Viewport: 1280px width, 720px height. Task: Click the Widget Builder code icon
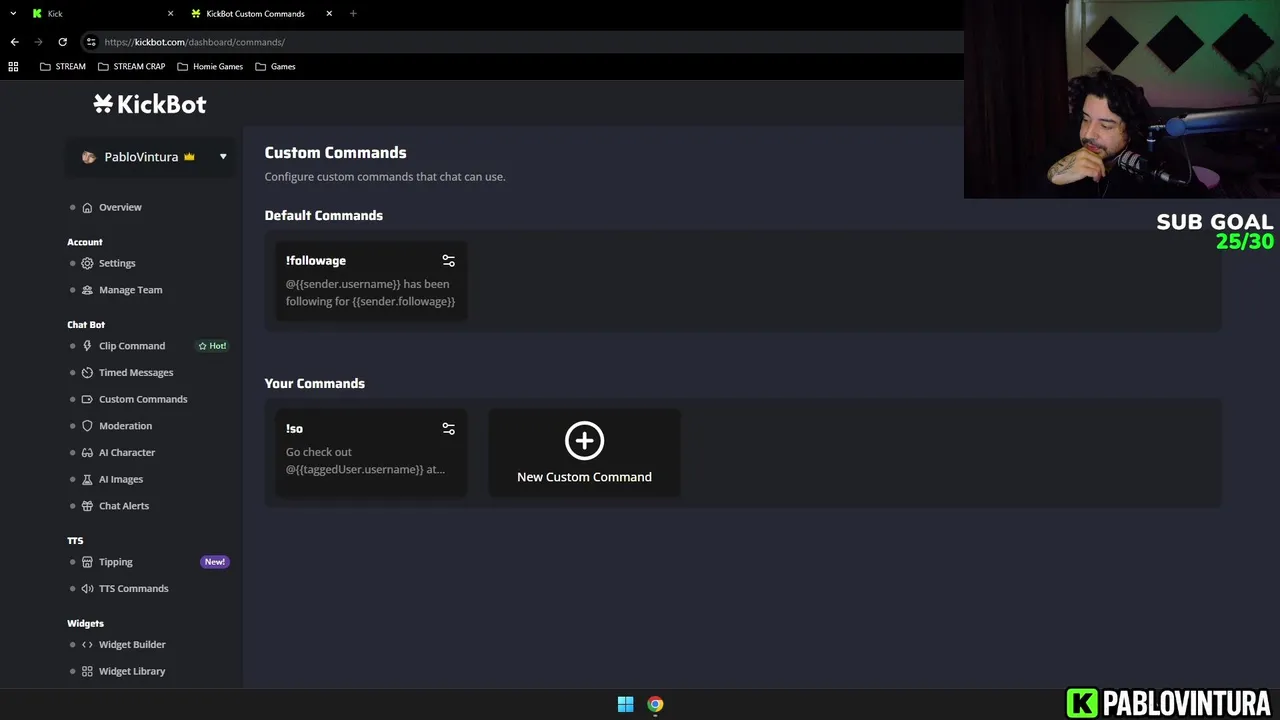pyautogui.click(x=87, y=645)
